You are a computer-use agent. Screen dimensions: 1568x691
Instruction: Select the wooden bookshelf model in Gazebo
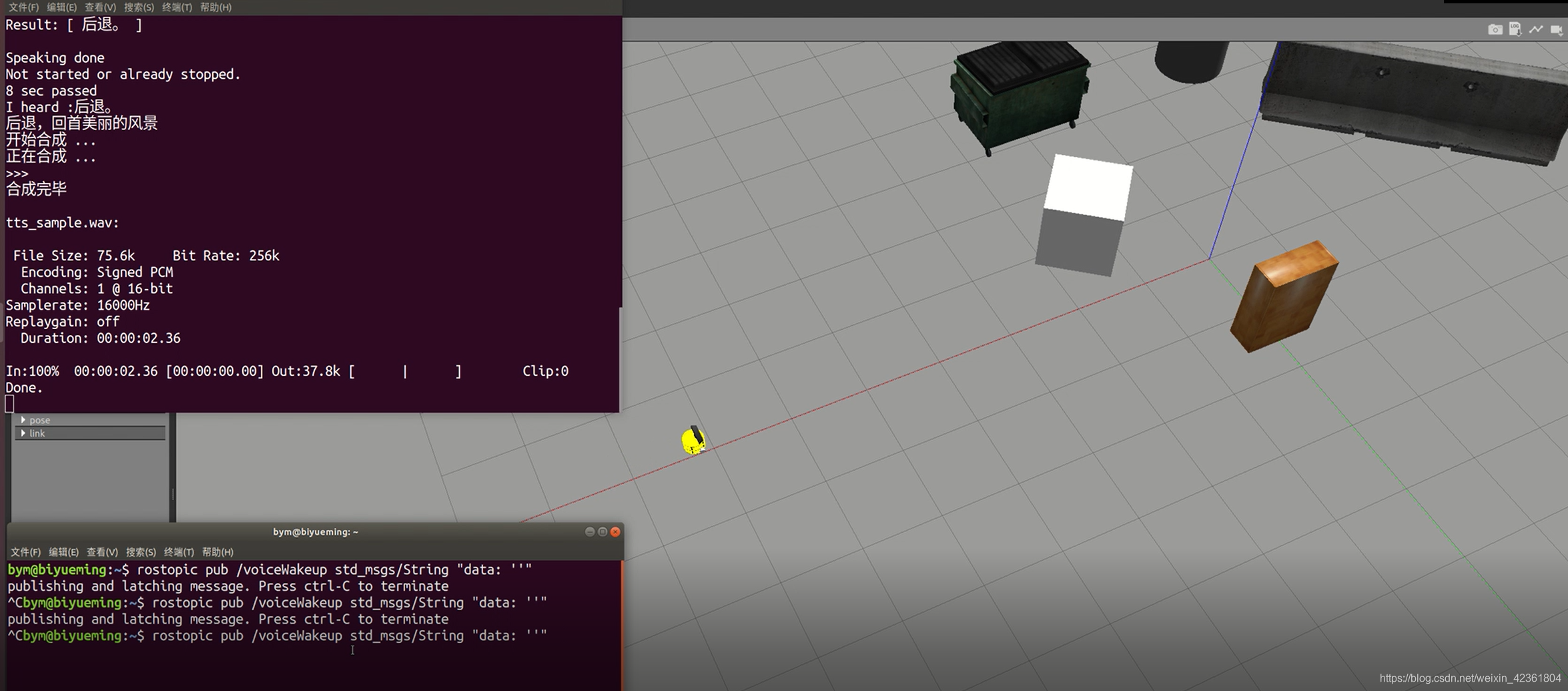click(1284, 296)
